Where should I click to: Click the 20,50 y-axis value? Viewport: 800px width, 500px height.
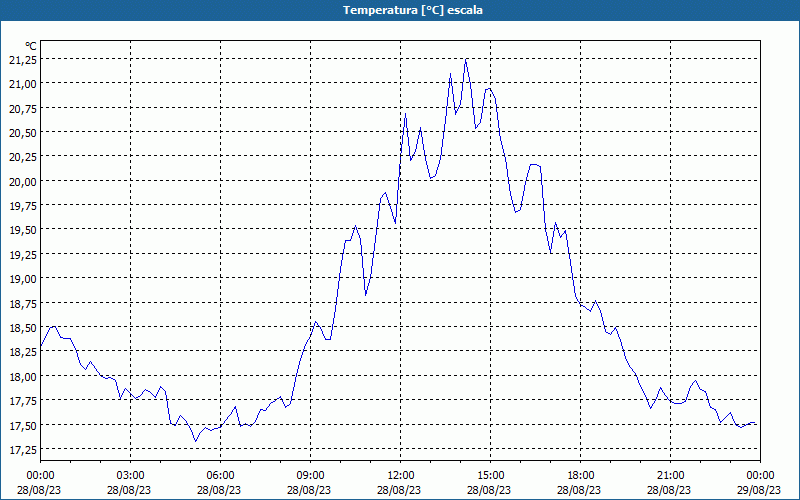coord(23,133)
